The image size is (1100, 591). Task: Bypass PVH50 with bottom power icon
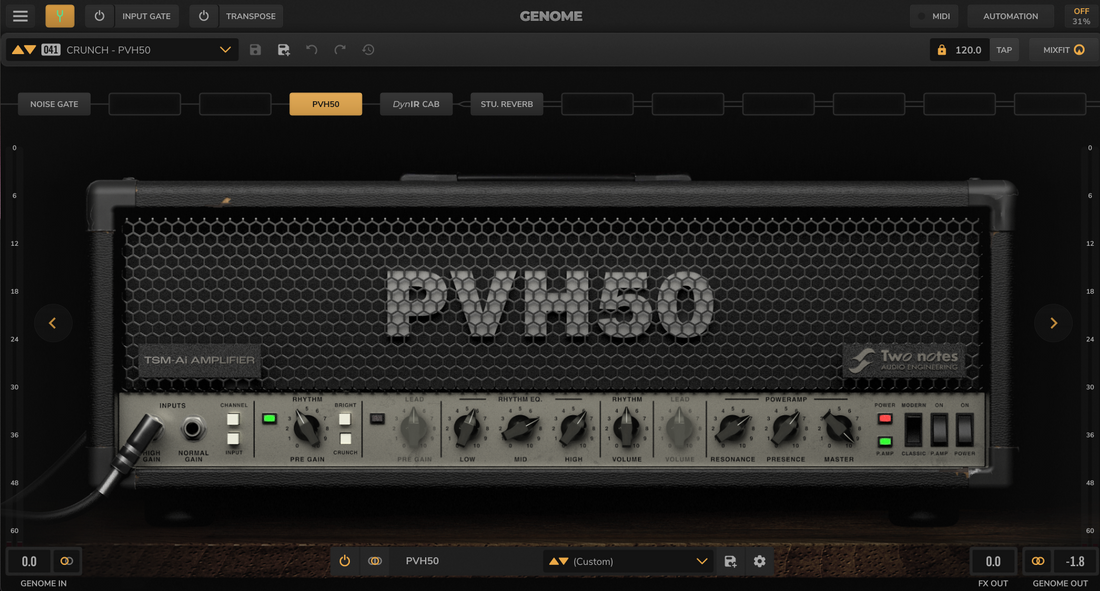point(344,561)
